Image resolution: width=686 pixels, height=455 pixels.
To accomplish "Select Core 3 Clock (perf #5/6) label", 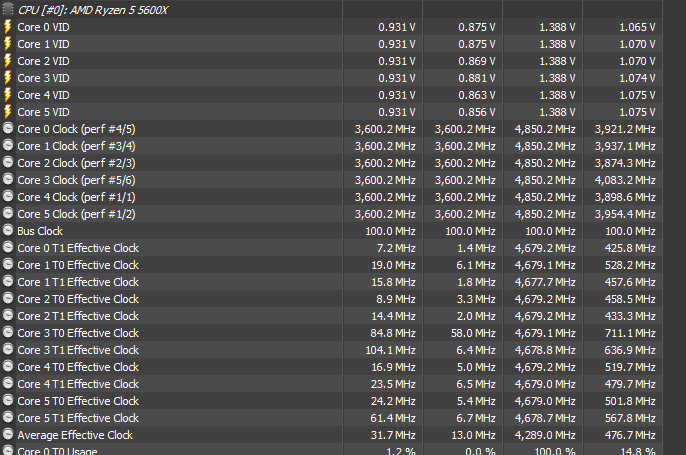I will pyautogui.click(x=77, y=180).
